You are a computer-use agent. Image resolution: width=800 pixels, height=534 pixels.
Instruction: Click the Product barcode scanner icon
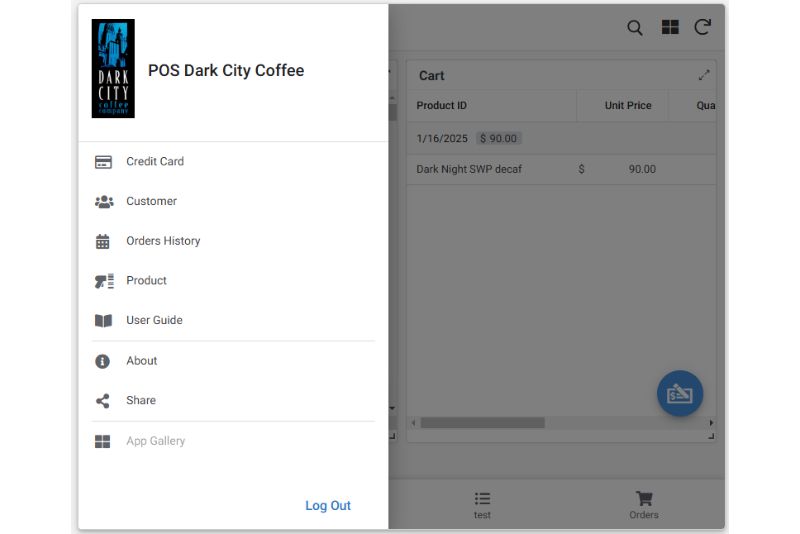coord(104,281)
